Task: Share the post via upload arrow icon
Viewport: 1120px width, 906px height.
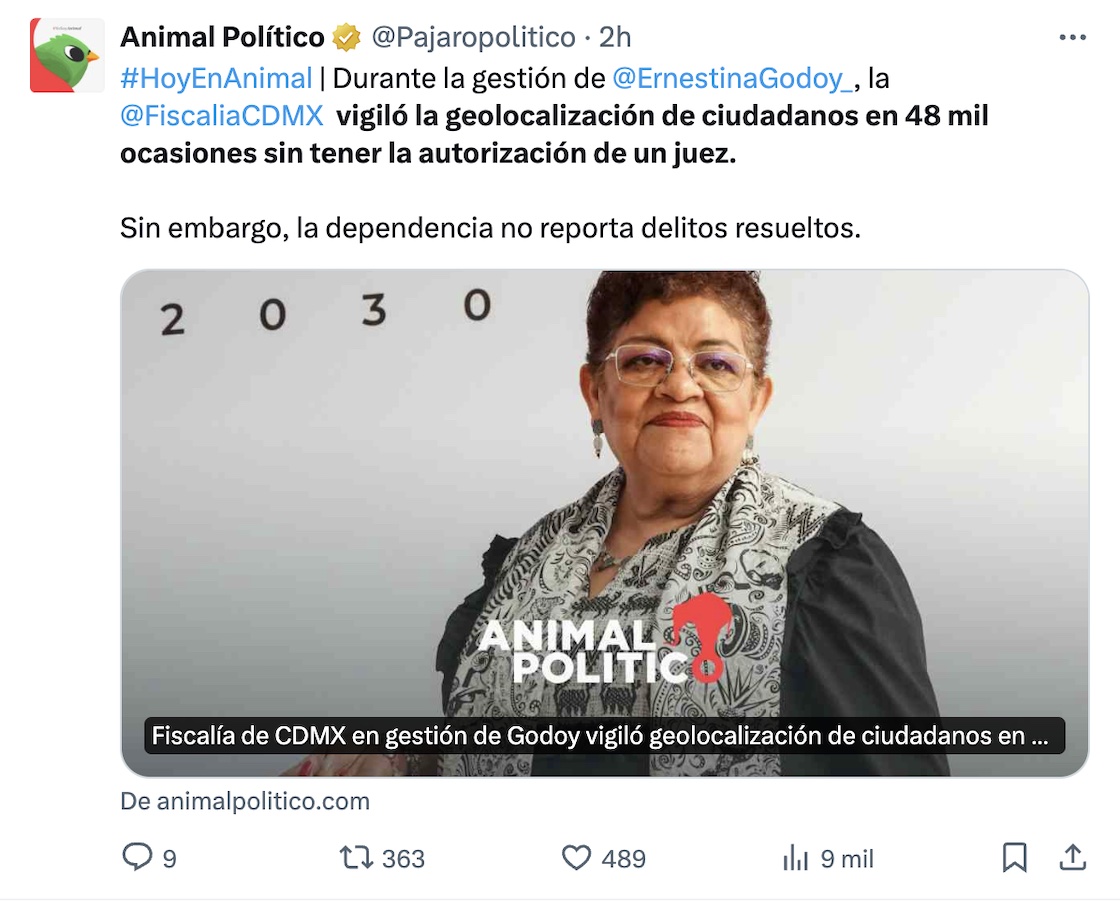Action: click(x=1072, y=858)
